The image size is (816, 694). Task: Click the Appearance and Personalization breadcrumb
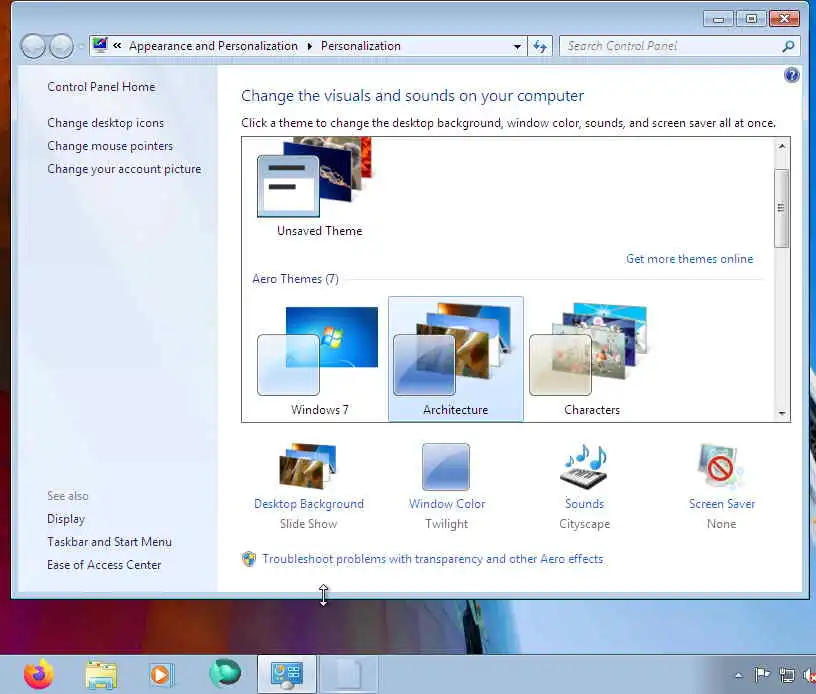click(x=213, y=46)
